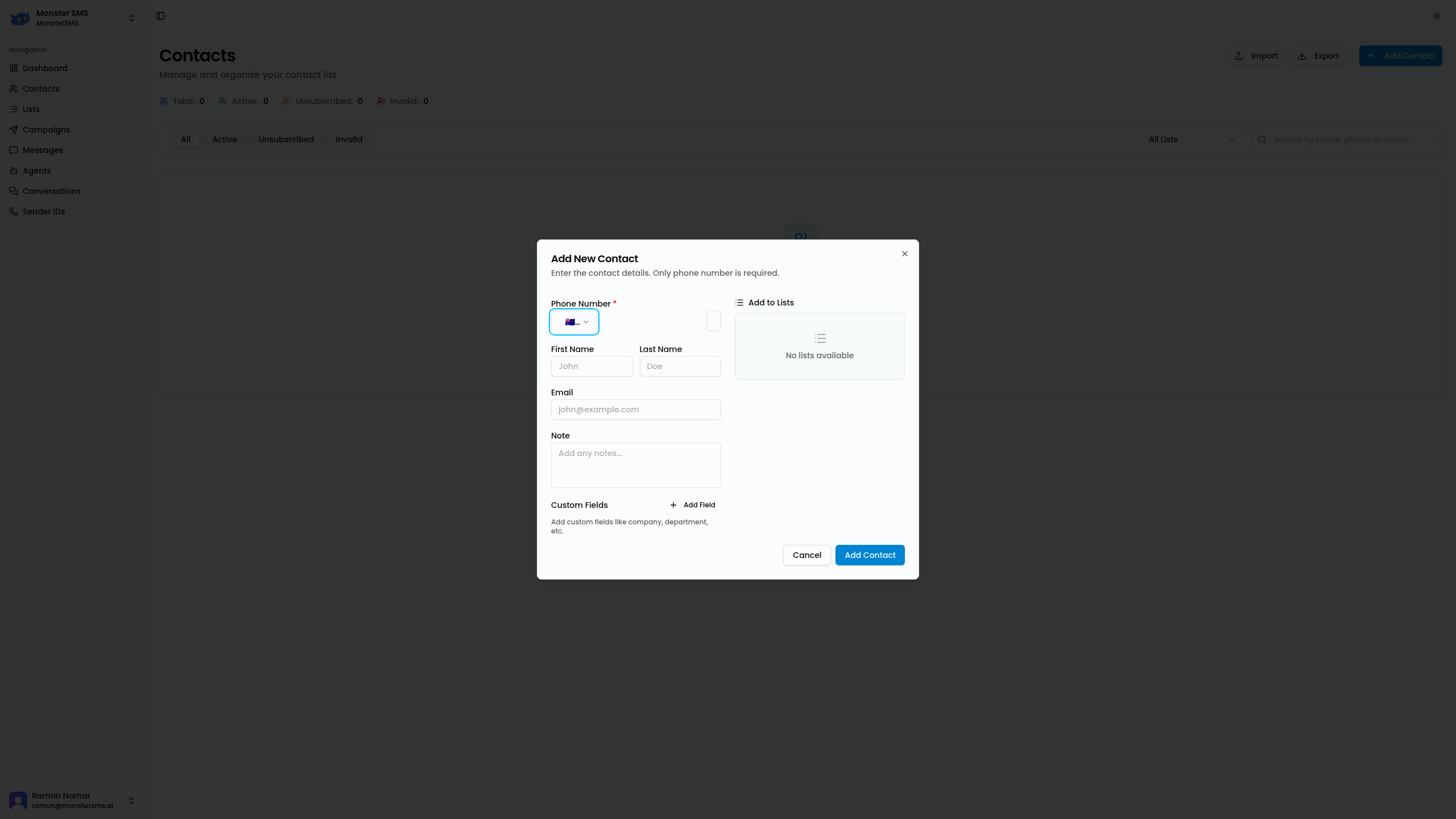Click the list icon above No lists available

(820, 338)
